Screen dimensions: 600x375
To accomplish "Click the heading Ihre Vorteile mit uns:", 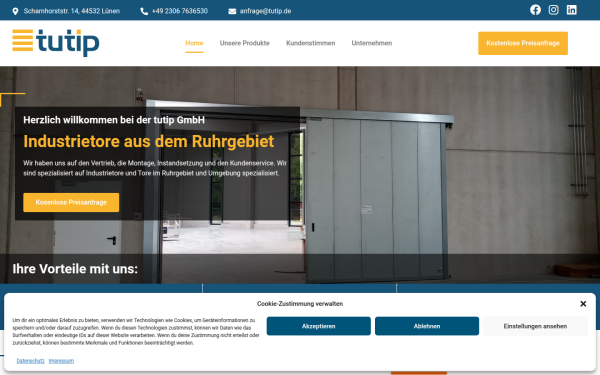I will click(x=75, y=269).
